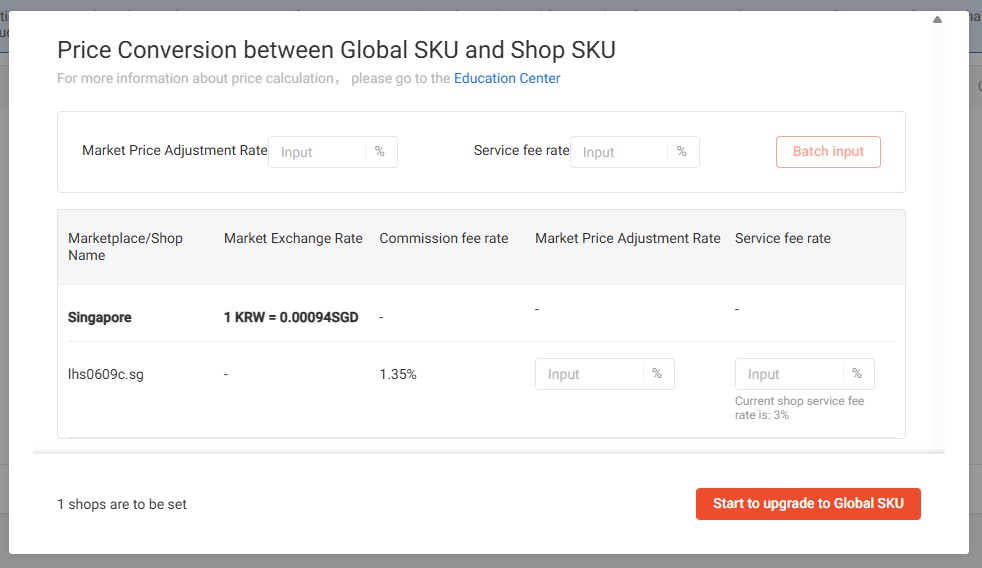Click the '1 shops are to be set' text

point(122,504)
